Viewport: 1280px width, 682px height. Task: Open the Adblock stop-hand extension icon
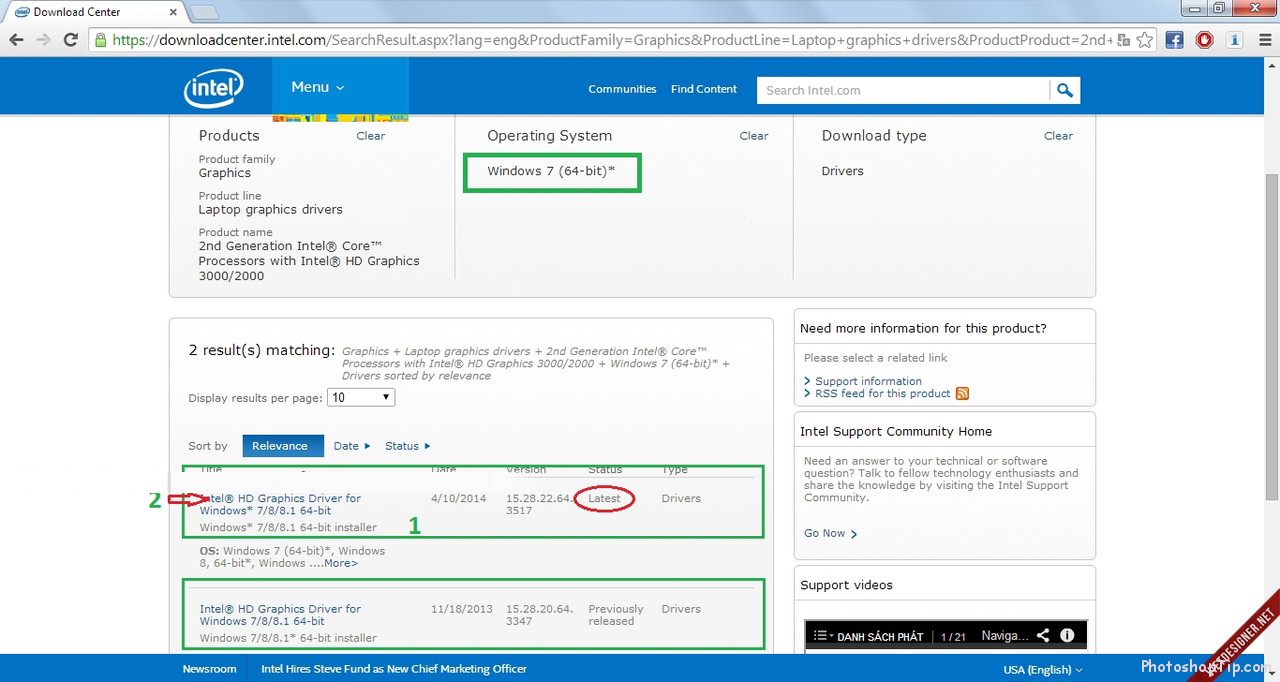1205,40
